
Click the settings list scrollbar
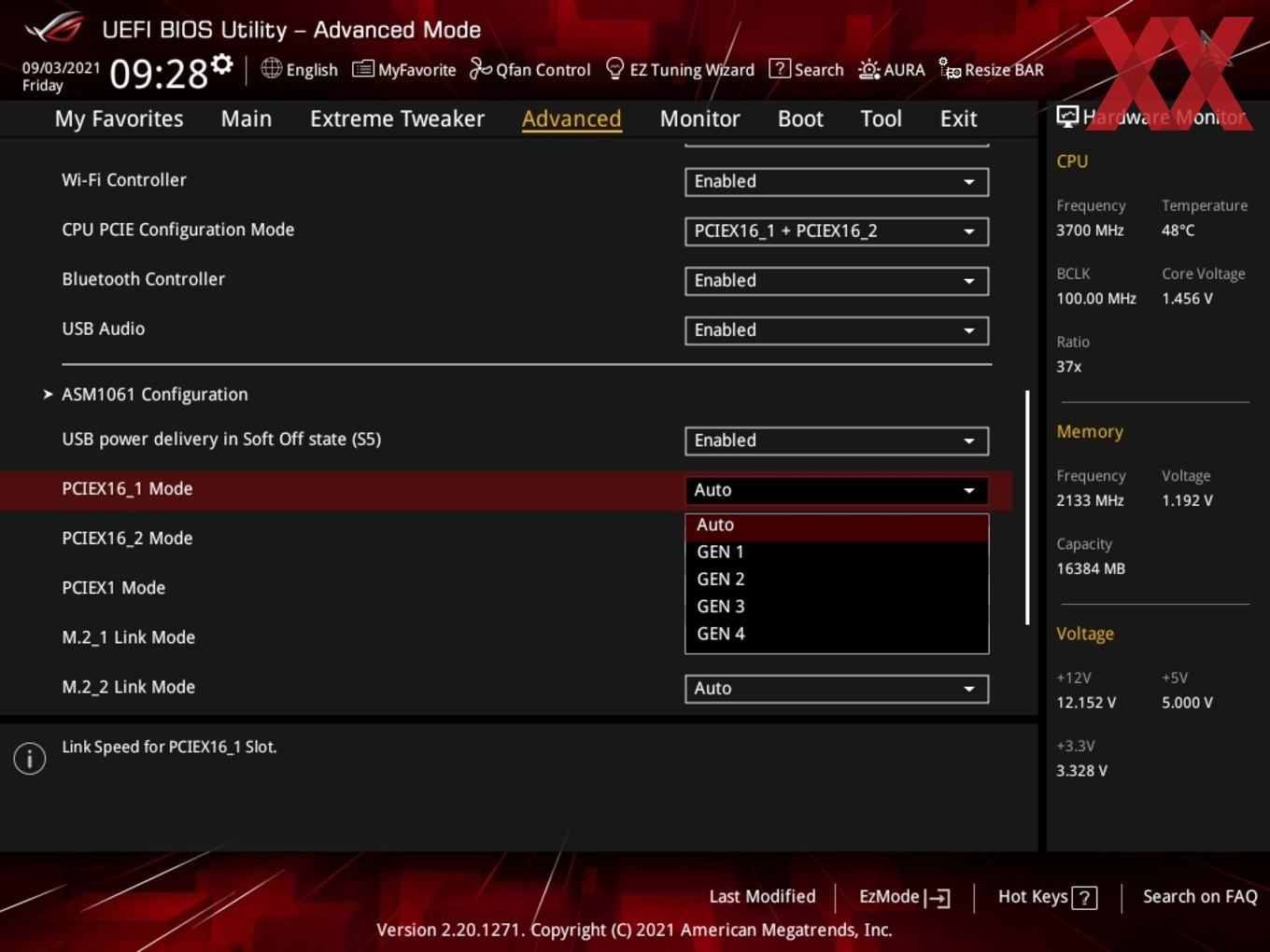(1027, 507)
